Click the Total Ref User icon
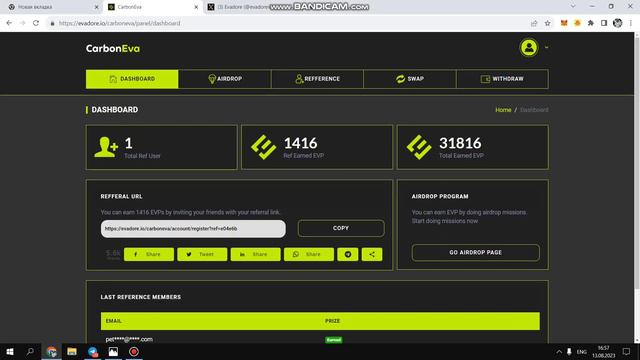640x360 pixels. [x=106, y=147]
